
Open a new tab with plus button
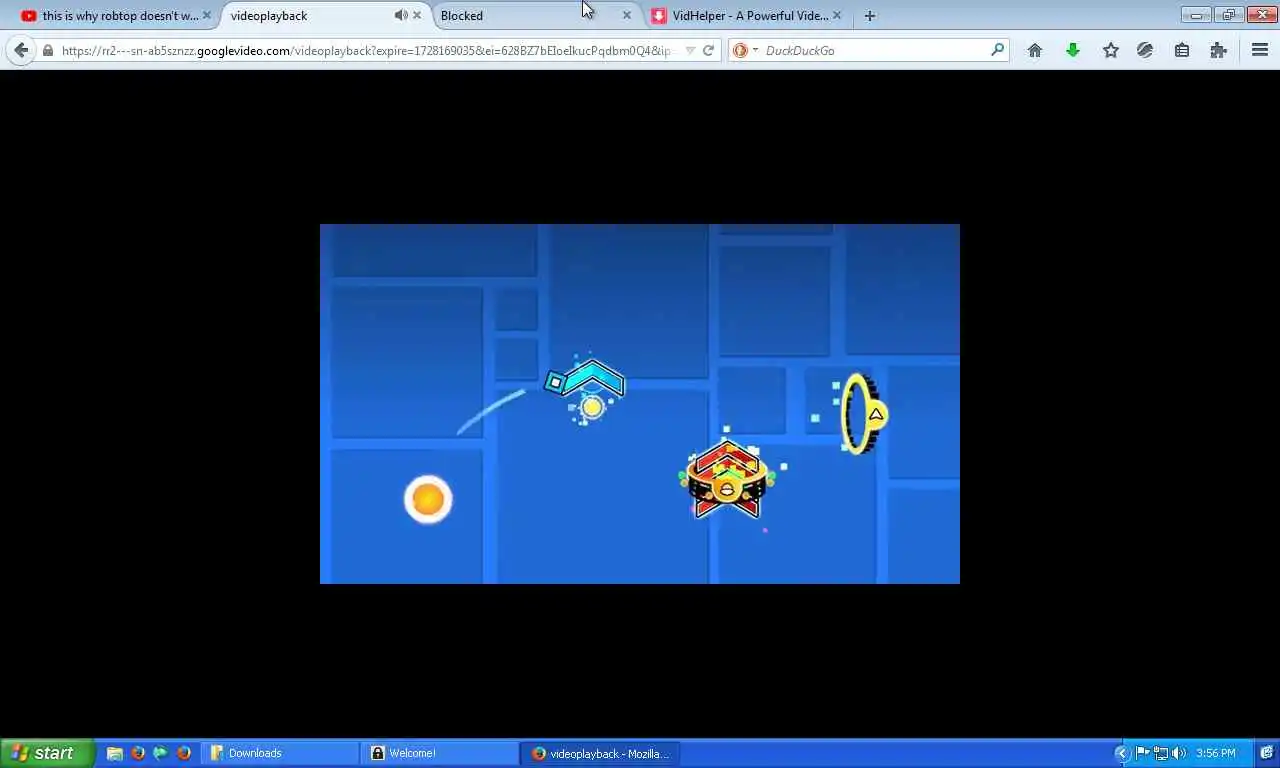(870, 16)
